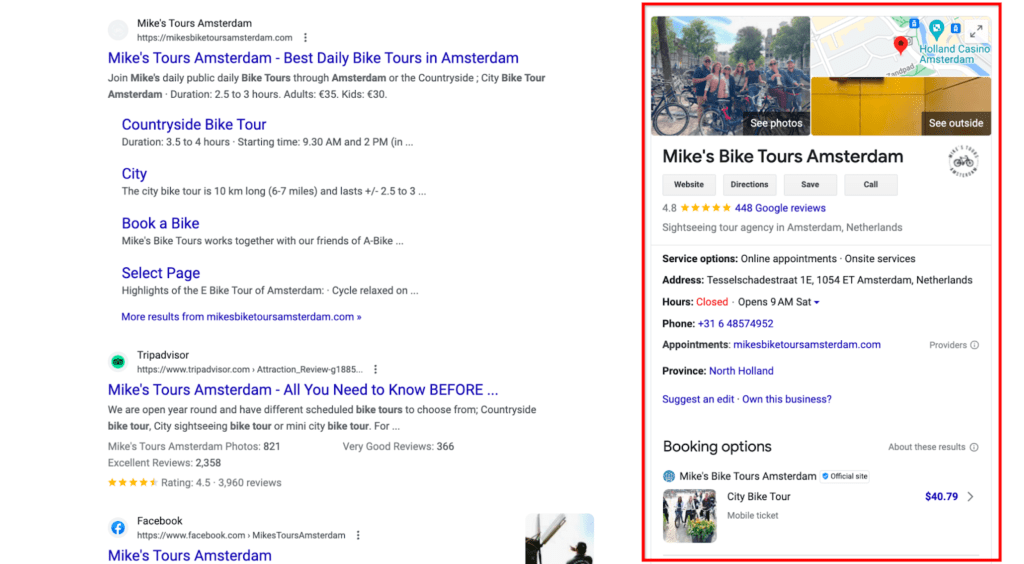Screen dimensions: 1024x564
Task: Open the Select Page sitelink
Action: click(161, 274)
